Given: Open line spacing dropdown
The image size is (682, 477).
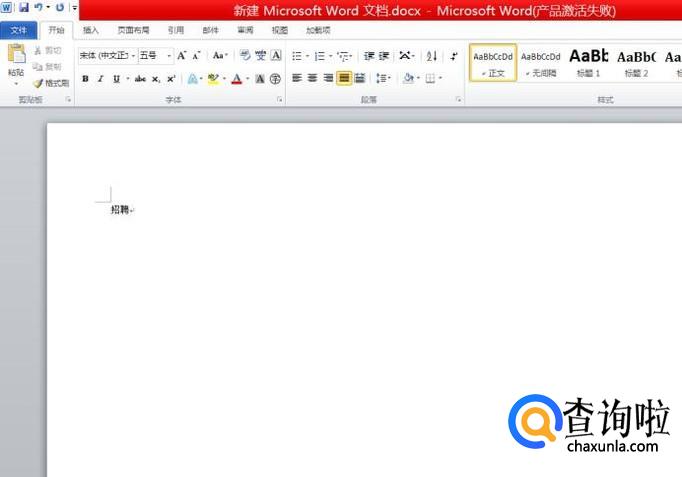Looking at the screenshot, I should [x=383, y=78].
